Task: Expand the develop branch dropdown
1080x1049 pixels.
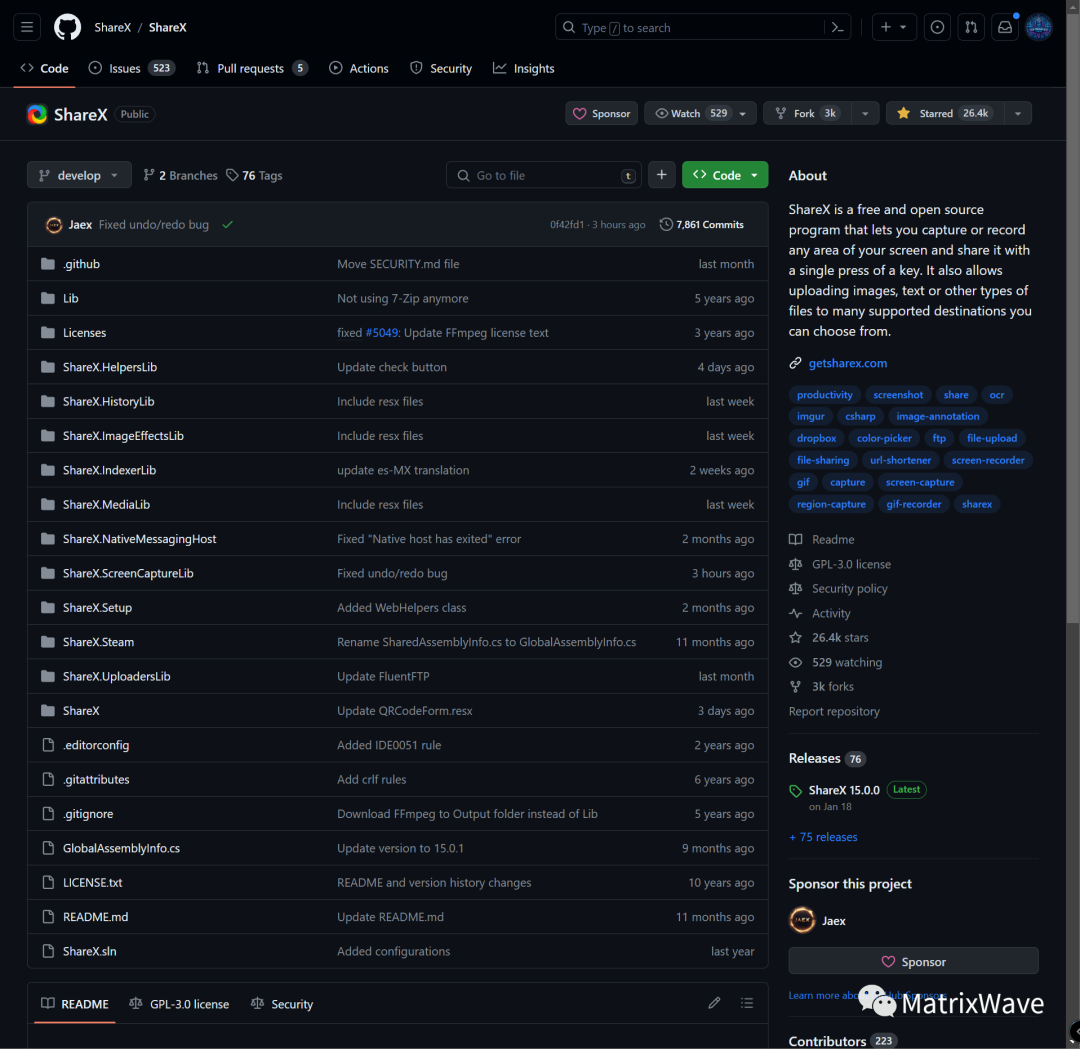Action: [79, 175]
